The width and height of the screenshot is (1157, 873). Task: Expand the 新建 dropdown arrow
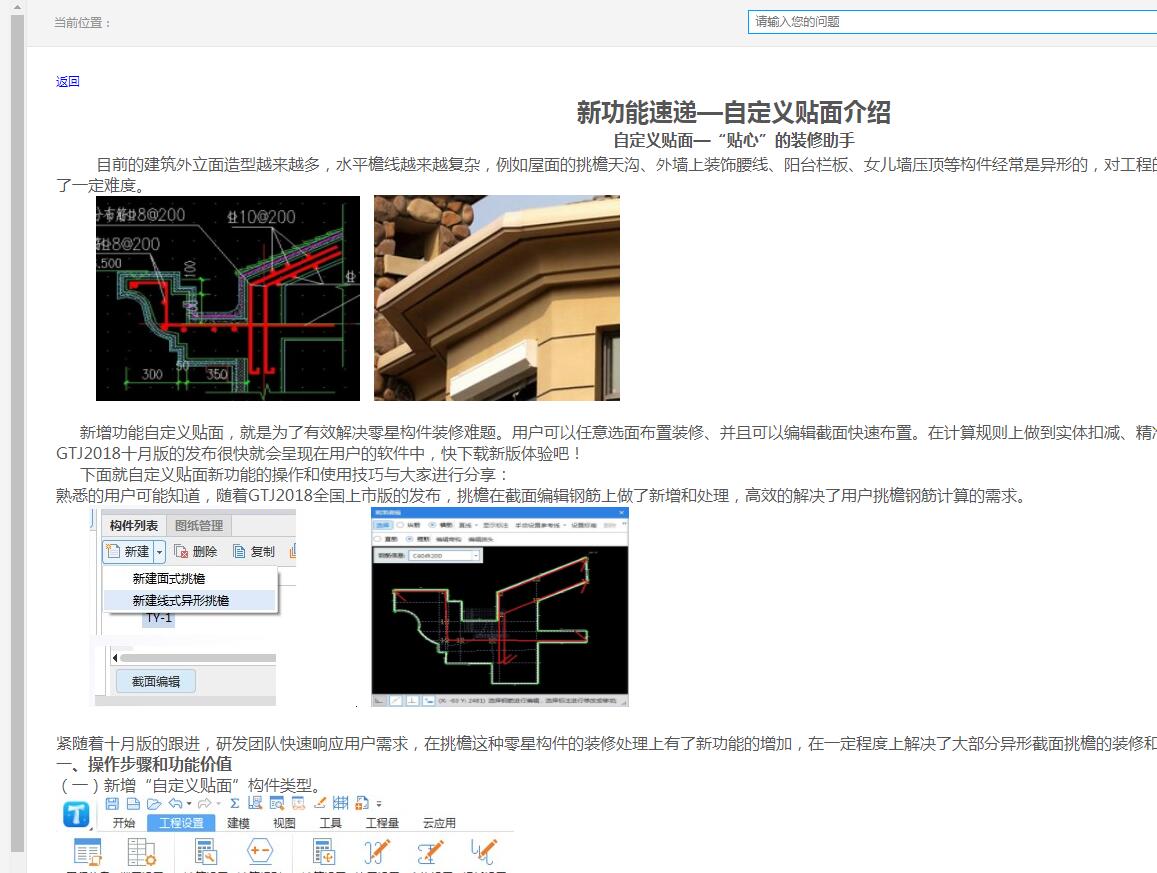[x=159, y=551]
